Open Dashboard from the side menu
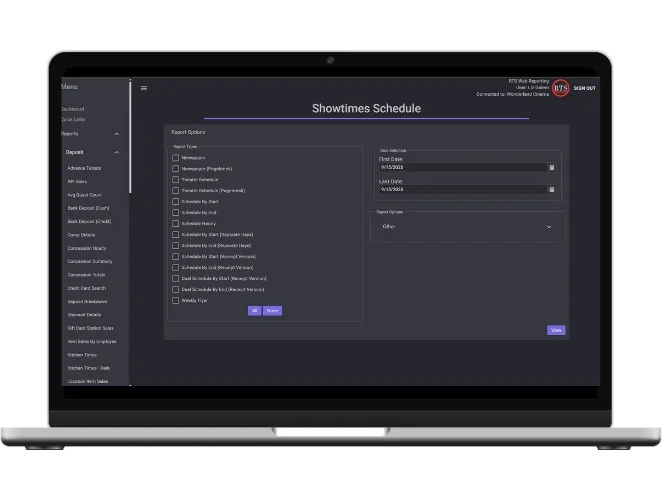662x500 pixels. click(x=73, y=109)
